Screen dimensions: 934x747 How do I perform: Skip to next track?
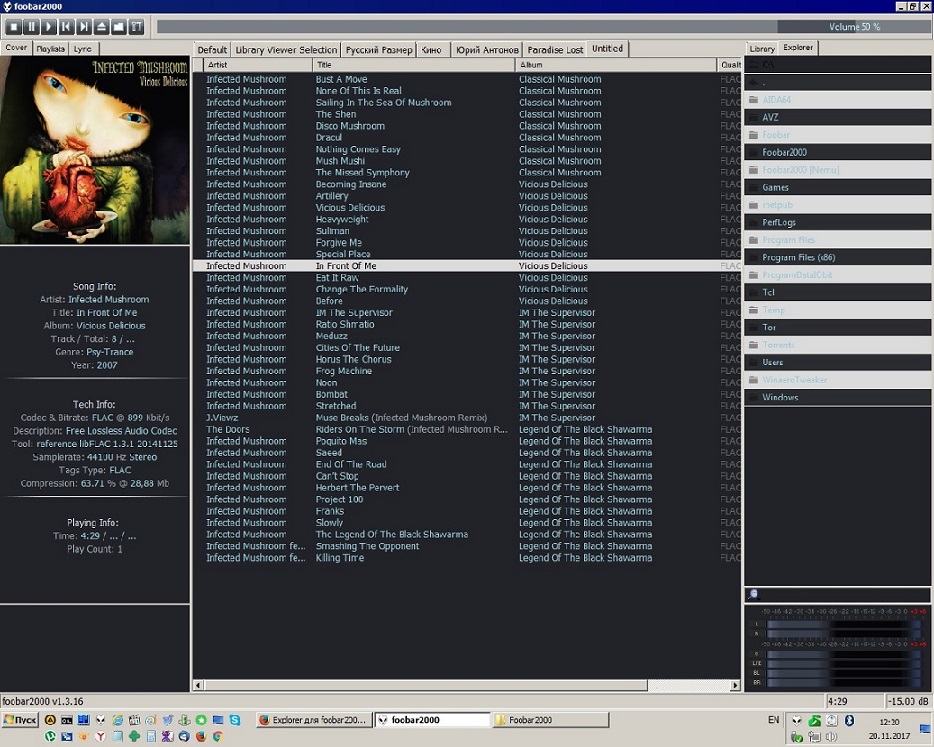(83, 26)
